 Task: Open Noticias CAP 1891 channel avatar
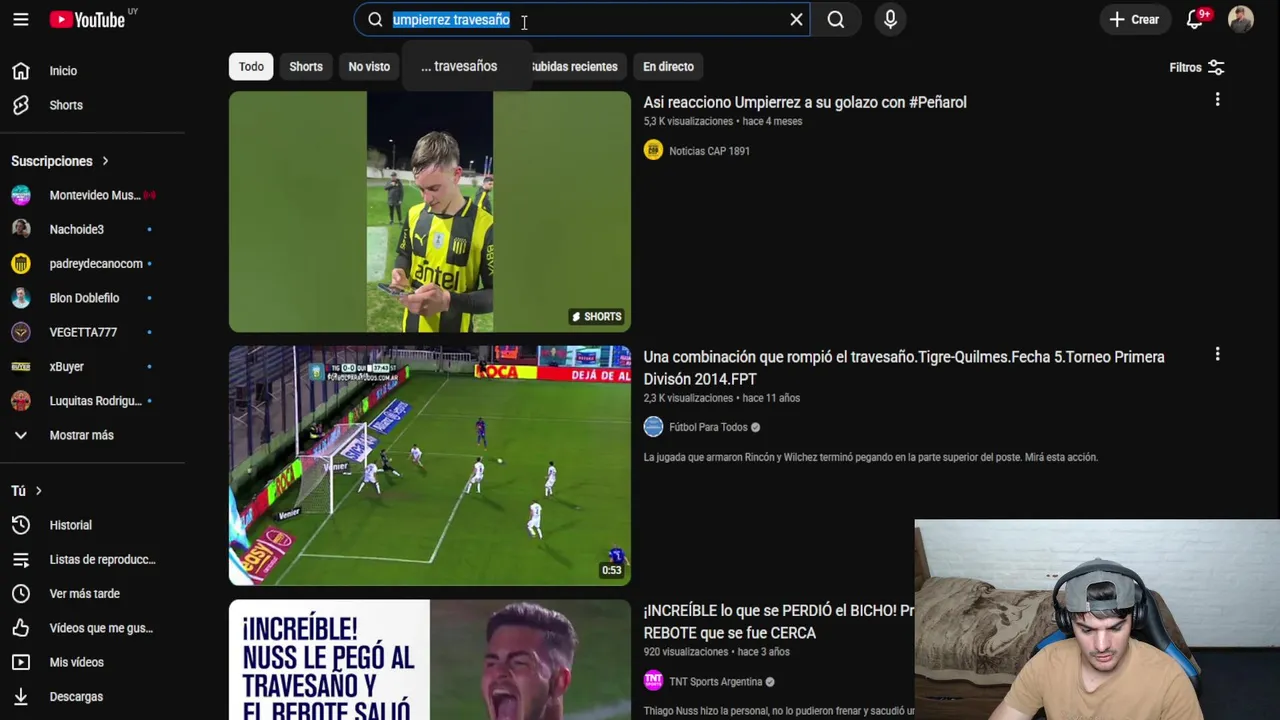point(653,151)
